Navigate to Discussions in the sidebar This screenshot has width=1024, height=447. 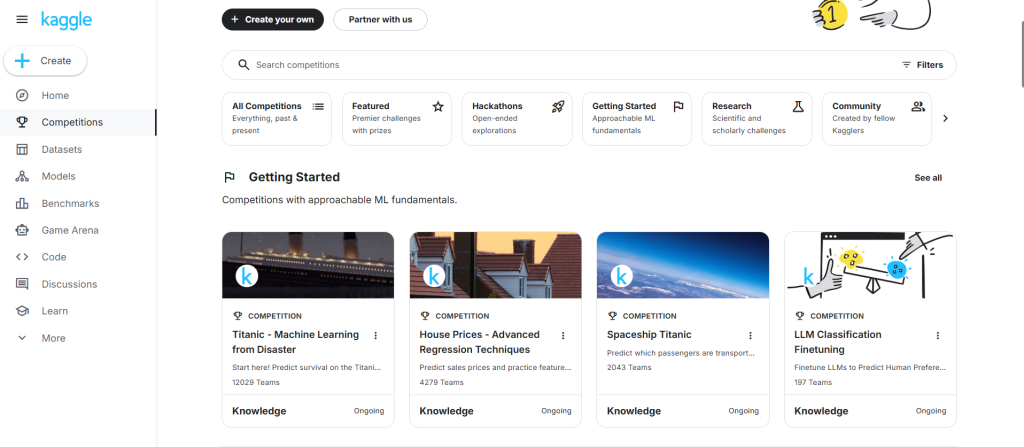[x=69, y=284]
